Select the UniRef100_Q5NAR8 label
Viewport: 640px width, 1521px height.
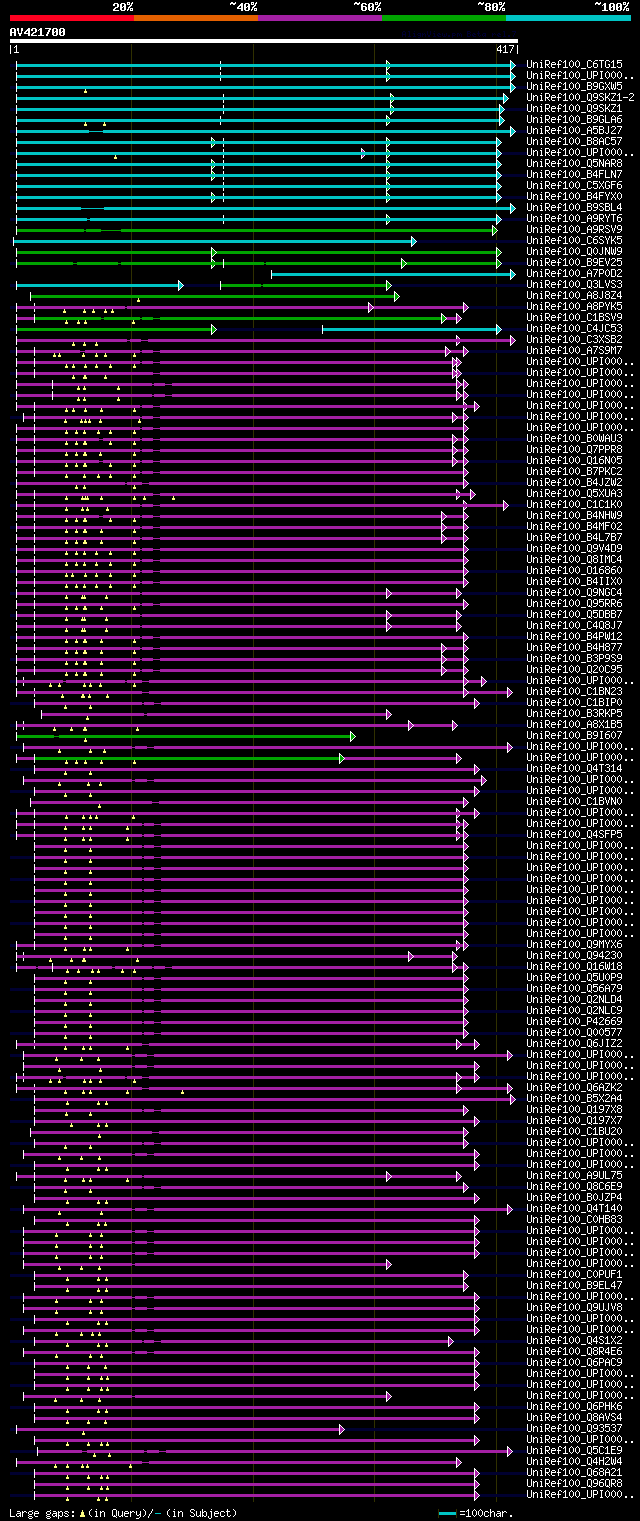pyautogui.click(x=573, y=163)
